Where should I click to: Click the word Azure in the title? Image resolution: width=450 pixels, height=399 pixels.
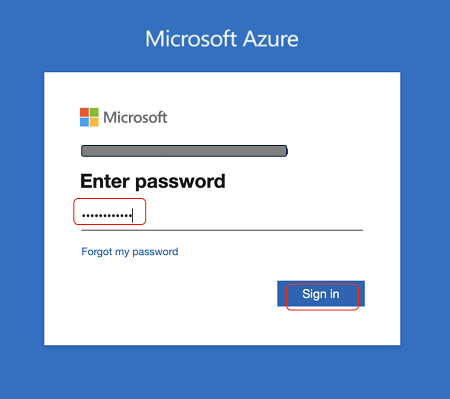click(x=270, y=39)
